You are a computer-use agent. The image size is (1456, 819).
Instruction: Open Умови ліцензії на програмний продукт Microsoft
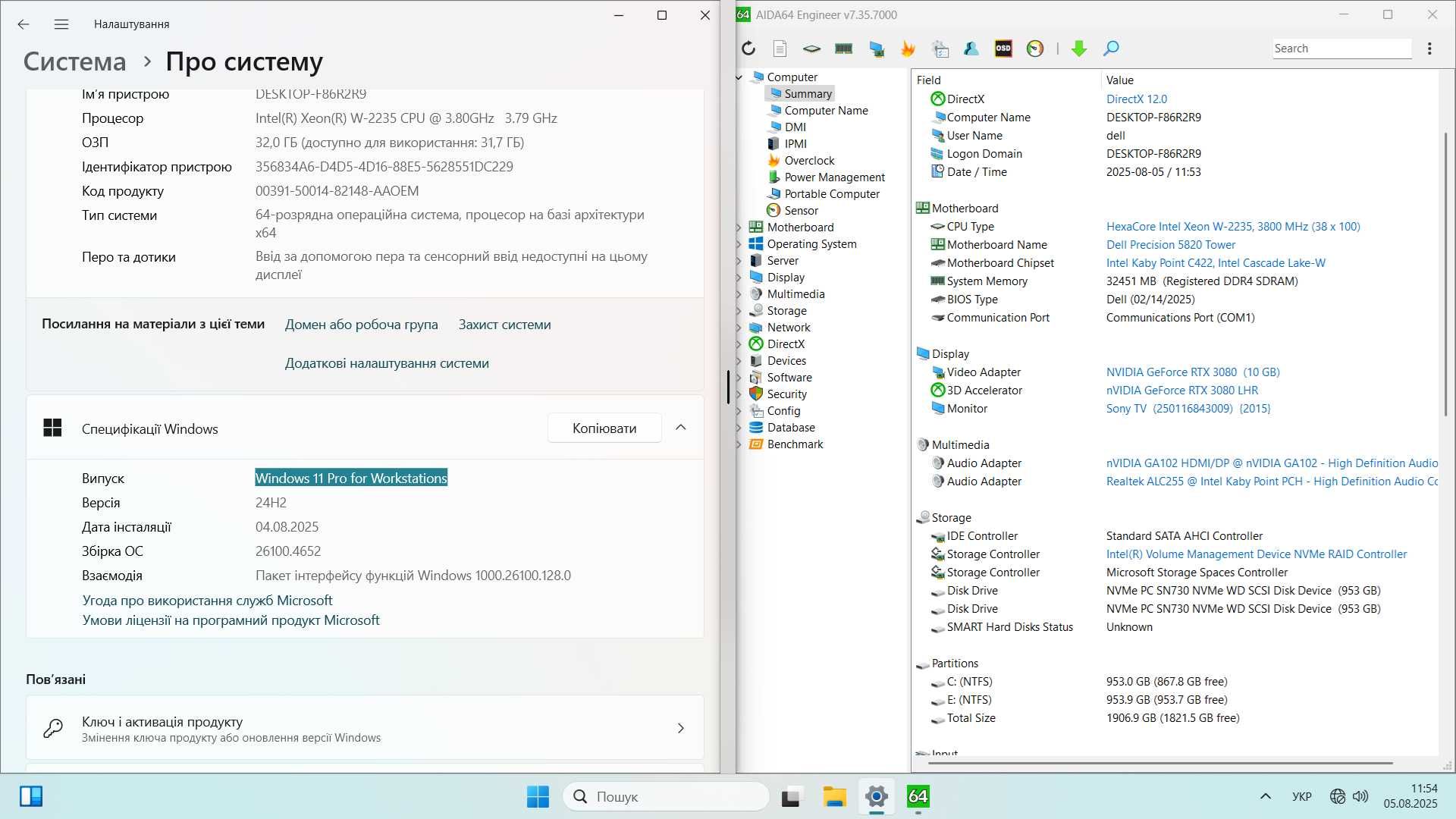pyautogui.click(x=231, y=620)
